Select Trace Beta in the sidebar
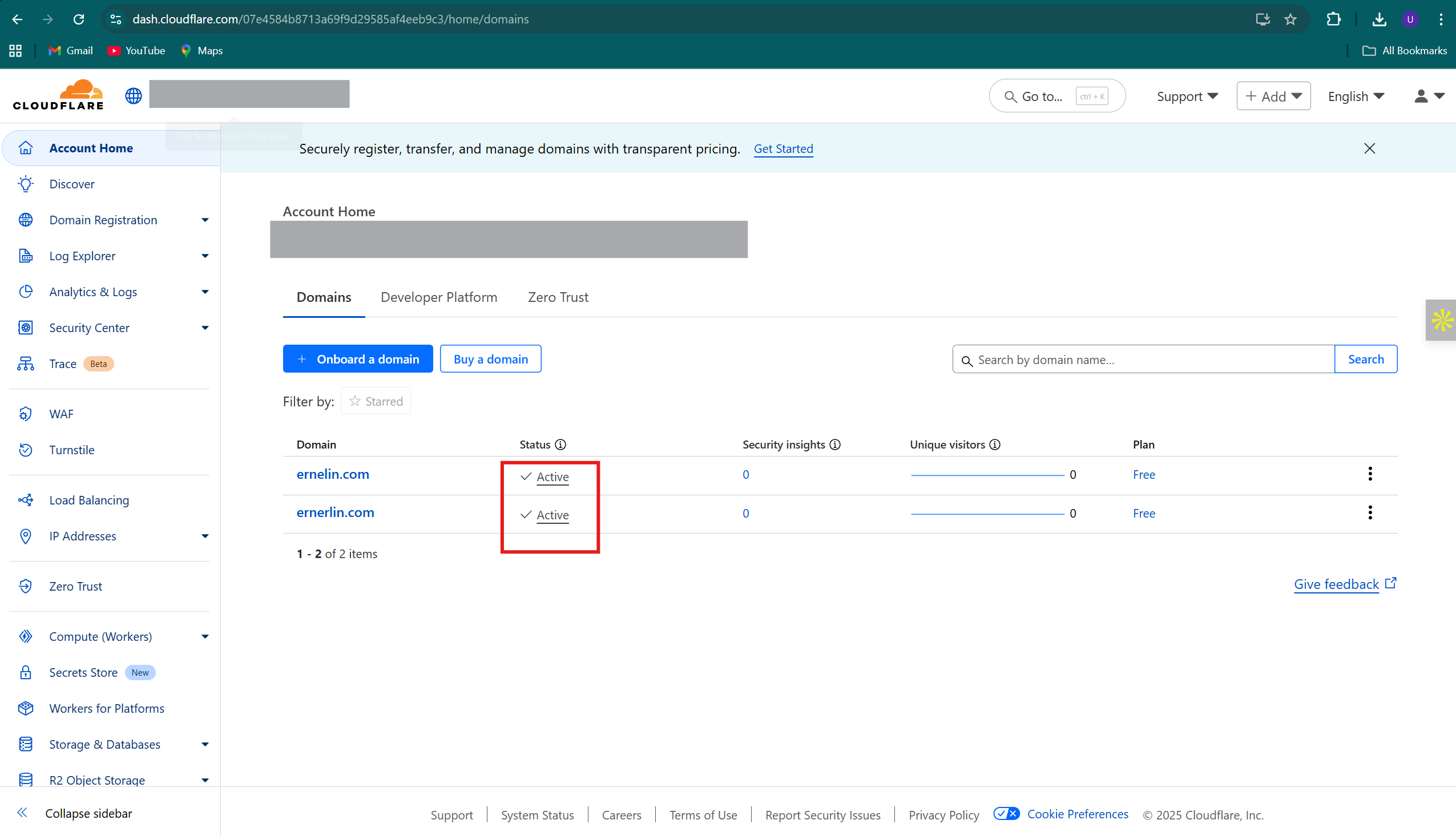 point(63,364)
